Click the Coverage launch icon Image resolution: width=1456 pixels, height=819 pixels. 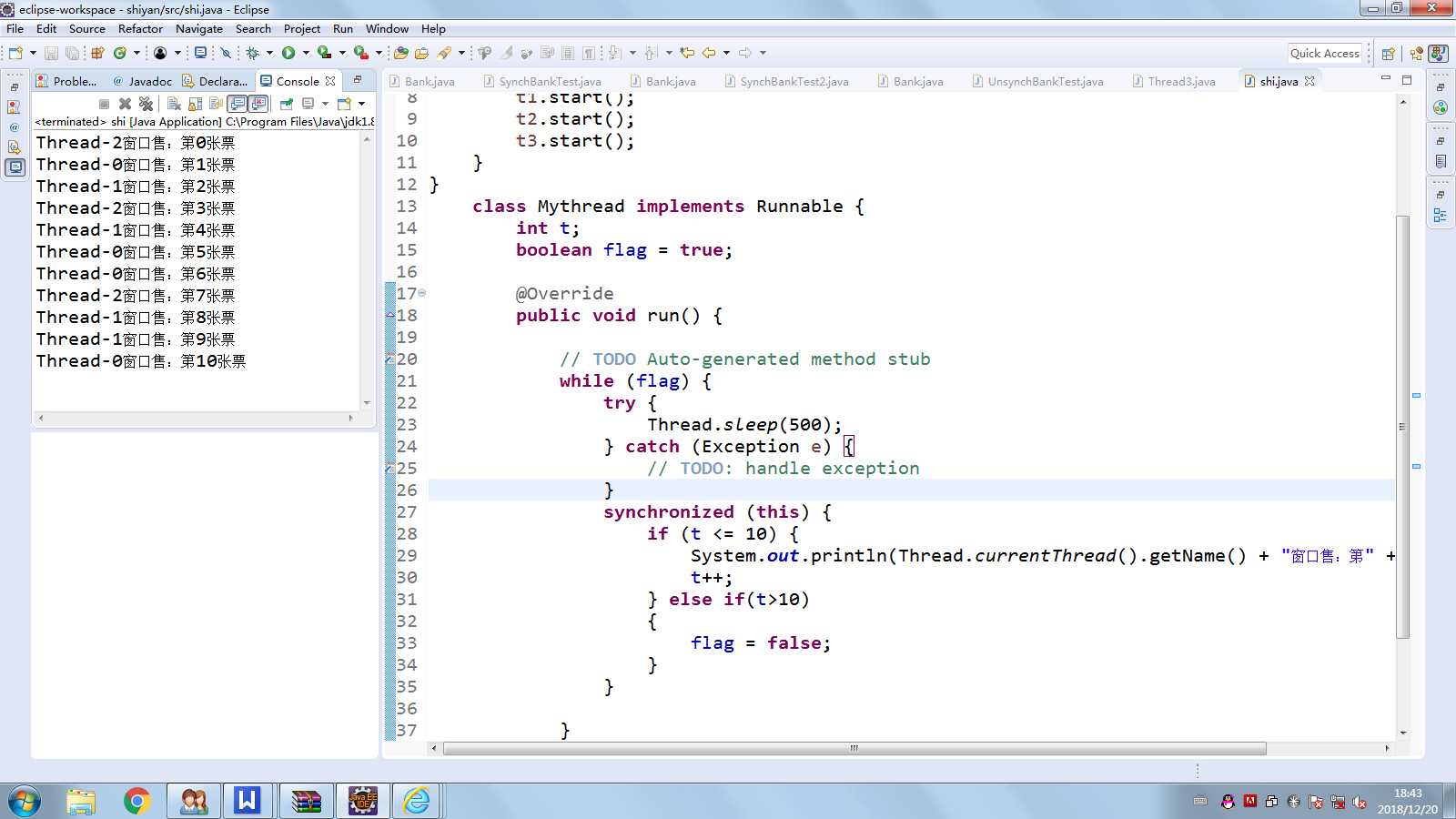click(324, 53)
